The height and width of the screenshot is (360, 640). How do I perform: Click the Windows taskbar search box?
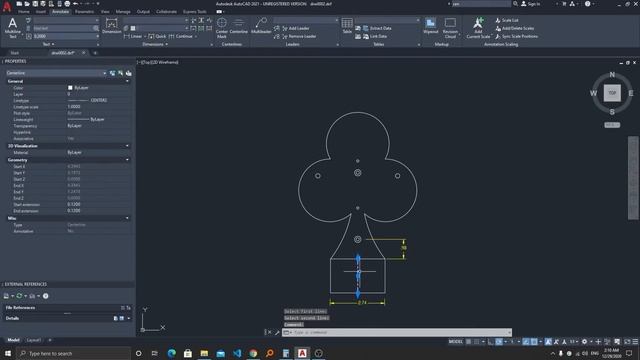[x=73, y=353]
